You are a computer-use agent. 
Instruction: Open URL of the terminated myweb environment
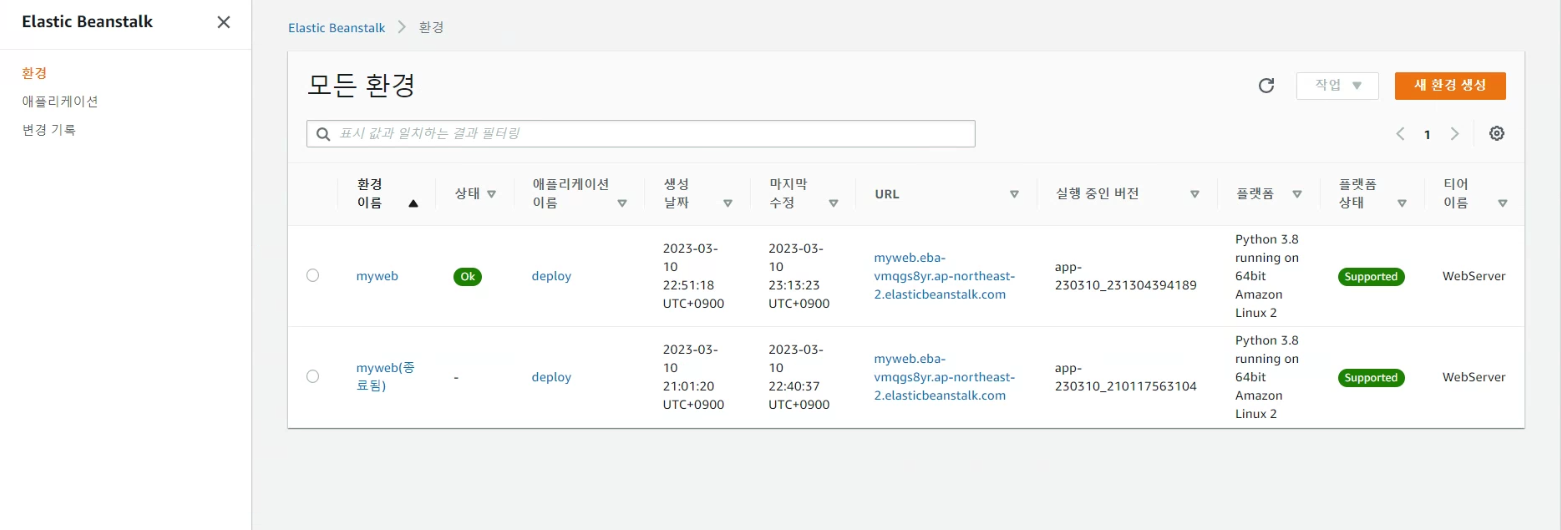[944, 377]
